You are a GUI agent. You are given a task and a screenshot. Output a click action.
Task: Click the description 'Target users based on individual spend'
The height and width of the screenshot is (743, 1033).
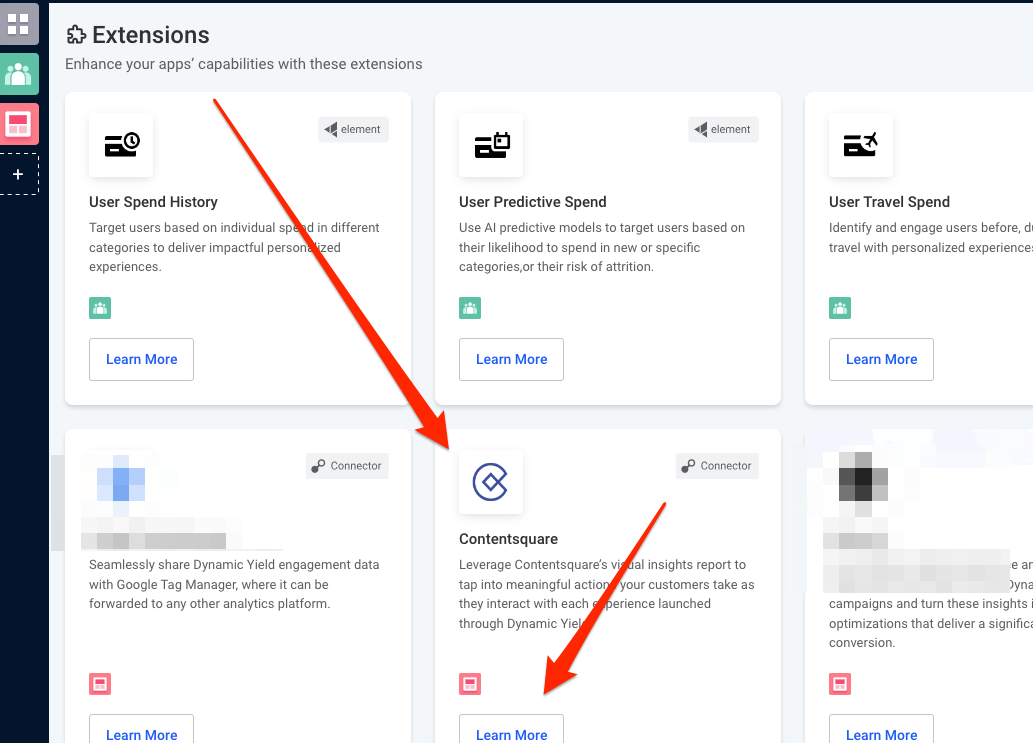[235, 247]
